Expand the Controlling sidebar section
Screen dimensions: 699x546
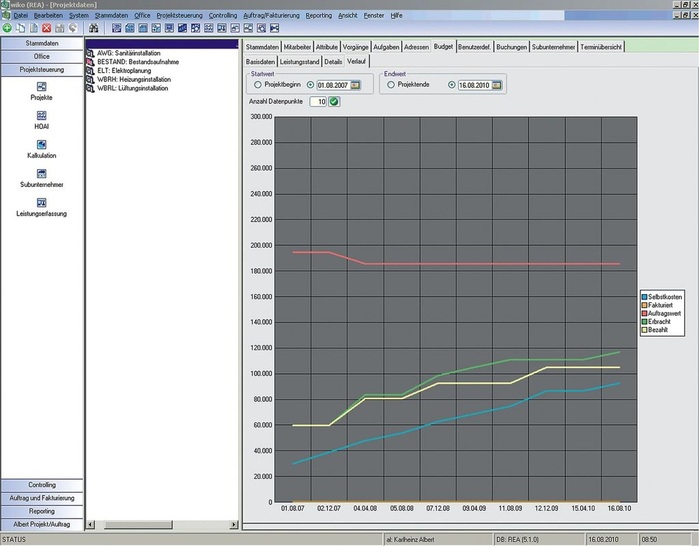[42, 484]
